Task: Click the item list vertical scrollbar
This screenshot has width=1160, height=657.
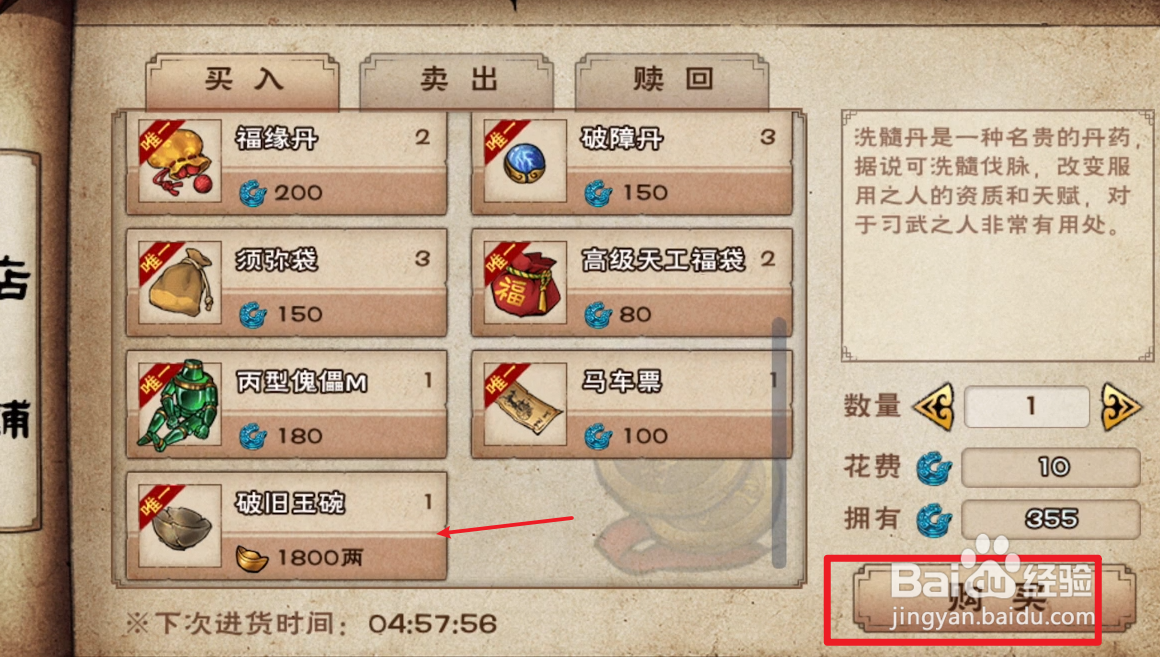Action: click(x=778, y=442)
